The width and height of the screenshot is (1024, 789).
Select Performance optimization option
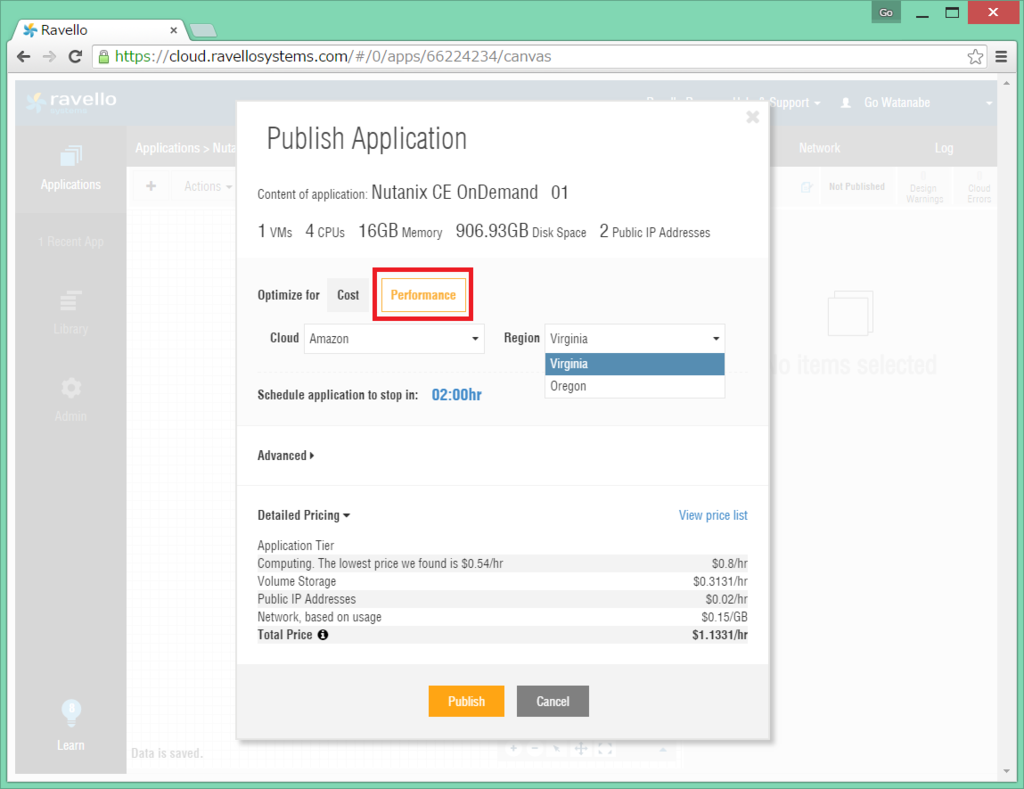[x=423, y=295]
